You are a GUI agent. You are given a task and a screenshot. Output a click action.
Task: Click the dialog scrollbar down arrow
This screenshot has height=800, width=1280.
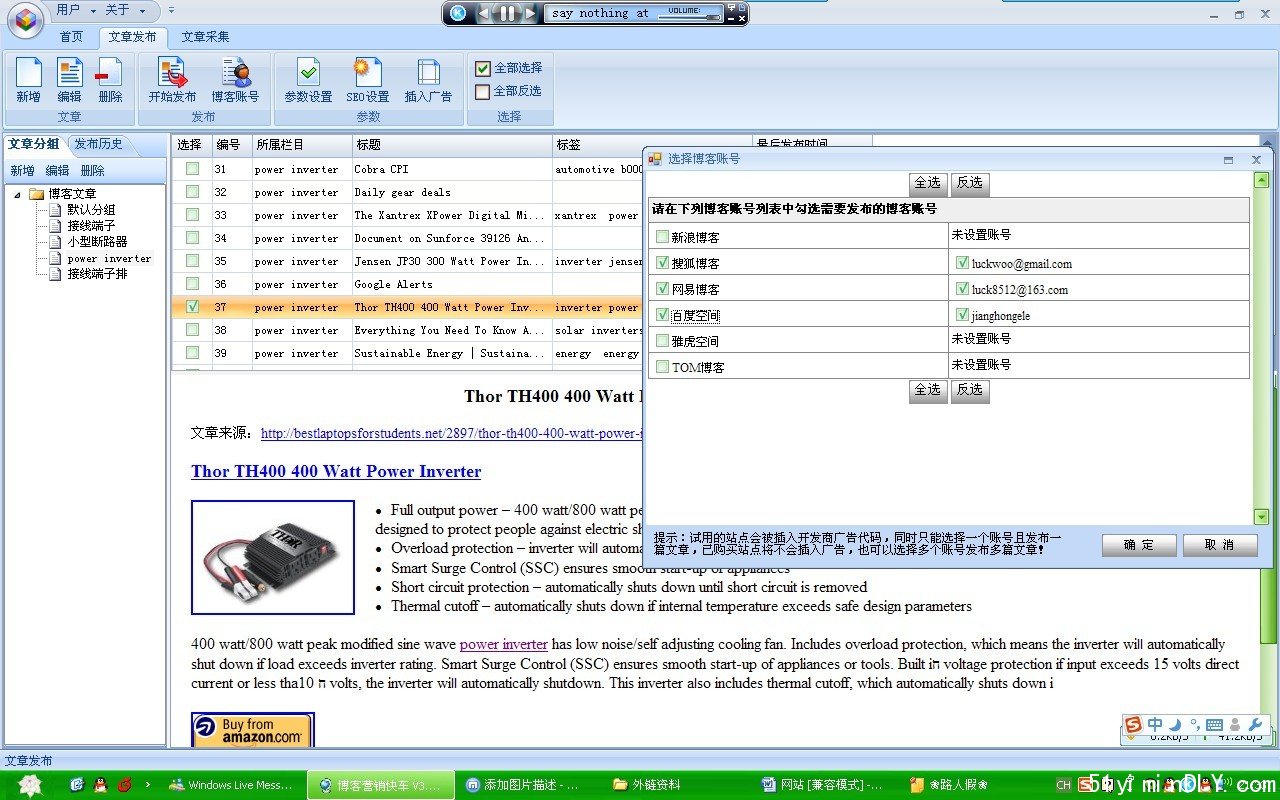[x=1261, y=517]
